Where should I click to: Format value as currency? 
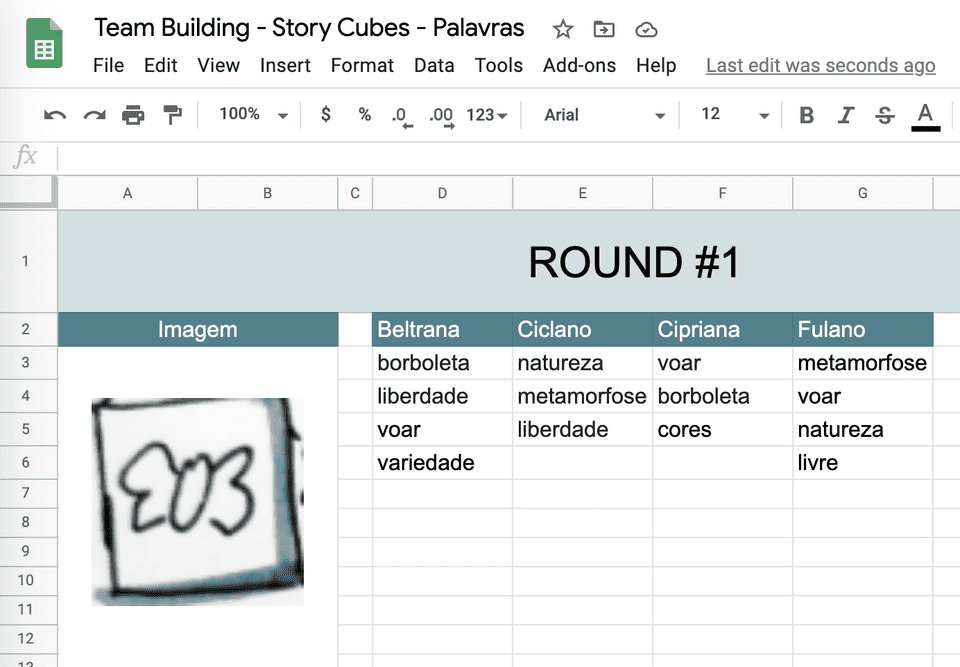(325, 115)
